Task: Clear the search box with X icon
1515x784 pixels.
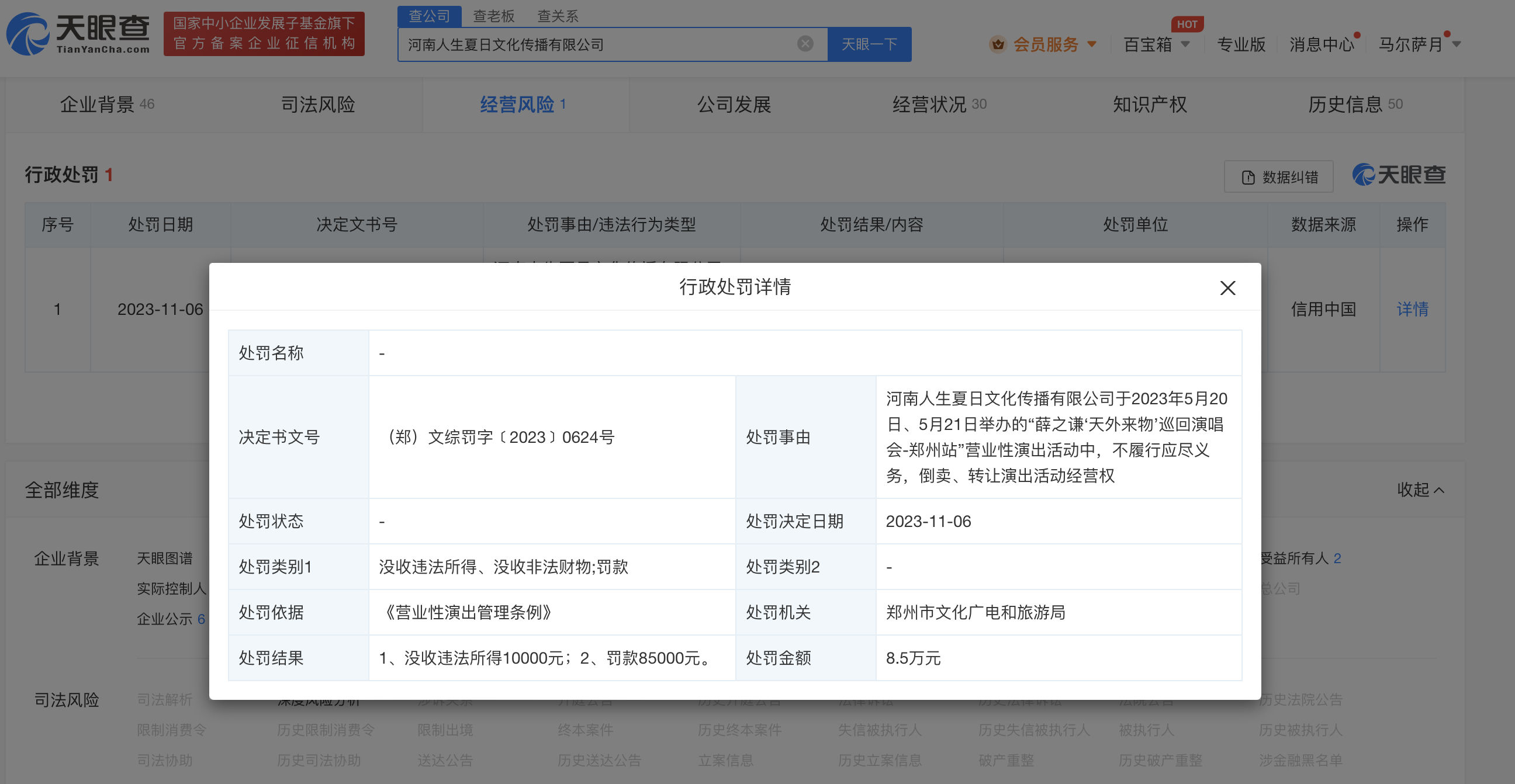Action: click(x=804, y=44)
